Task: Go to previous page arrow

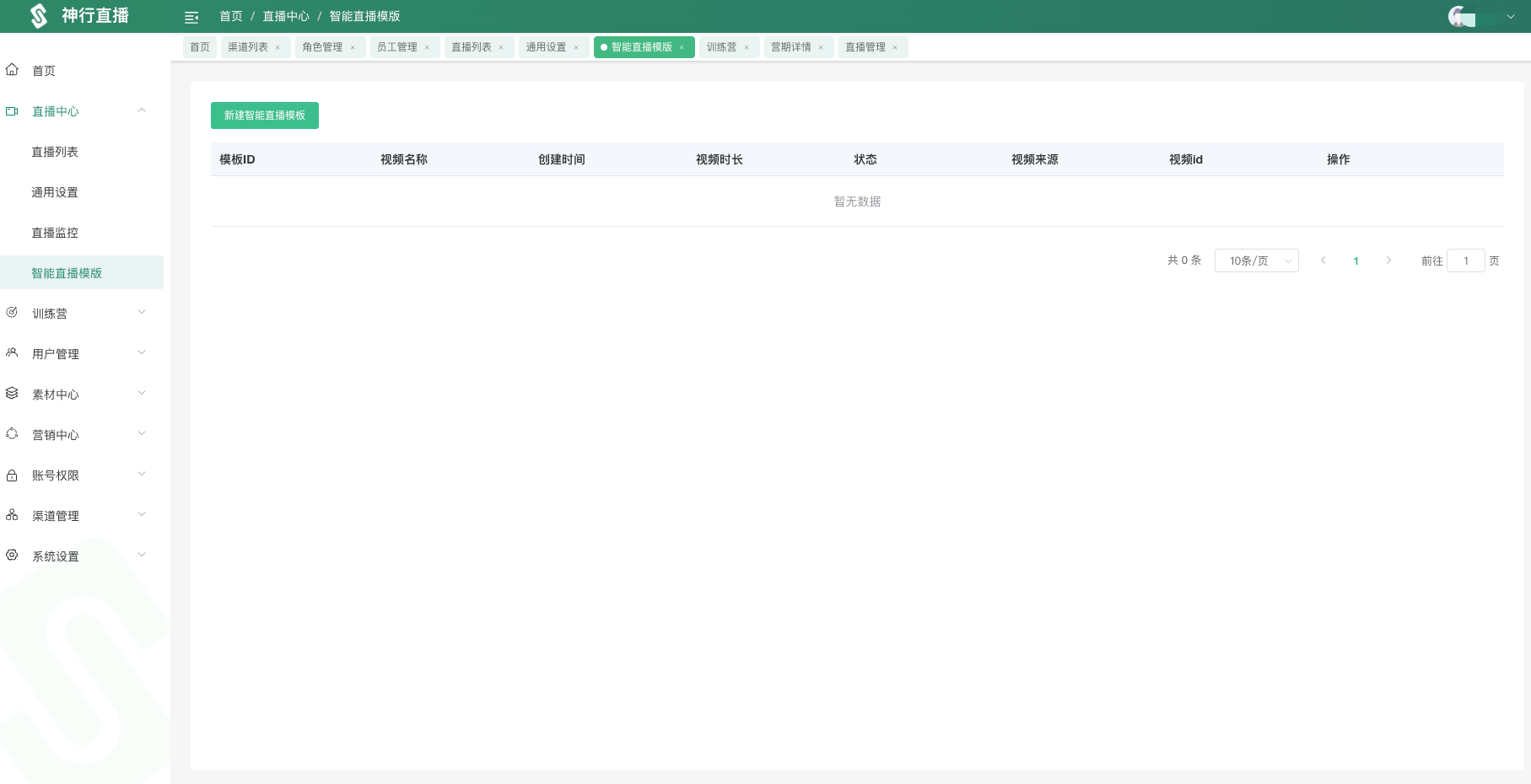Action: coord(1323,260)
